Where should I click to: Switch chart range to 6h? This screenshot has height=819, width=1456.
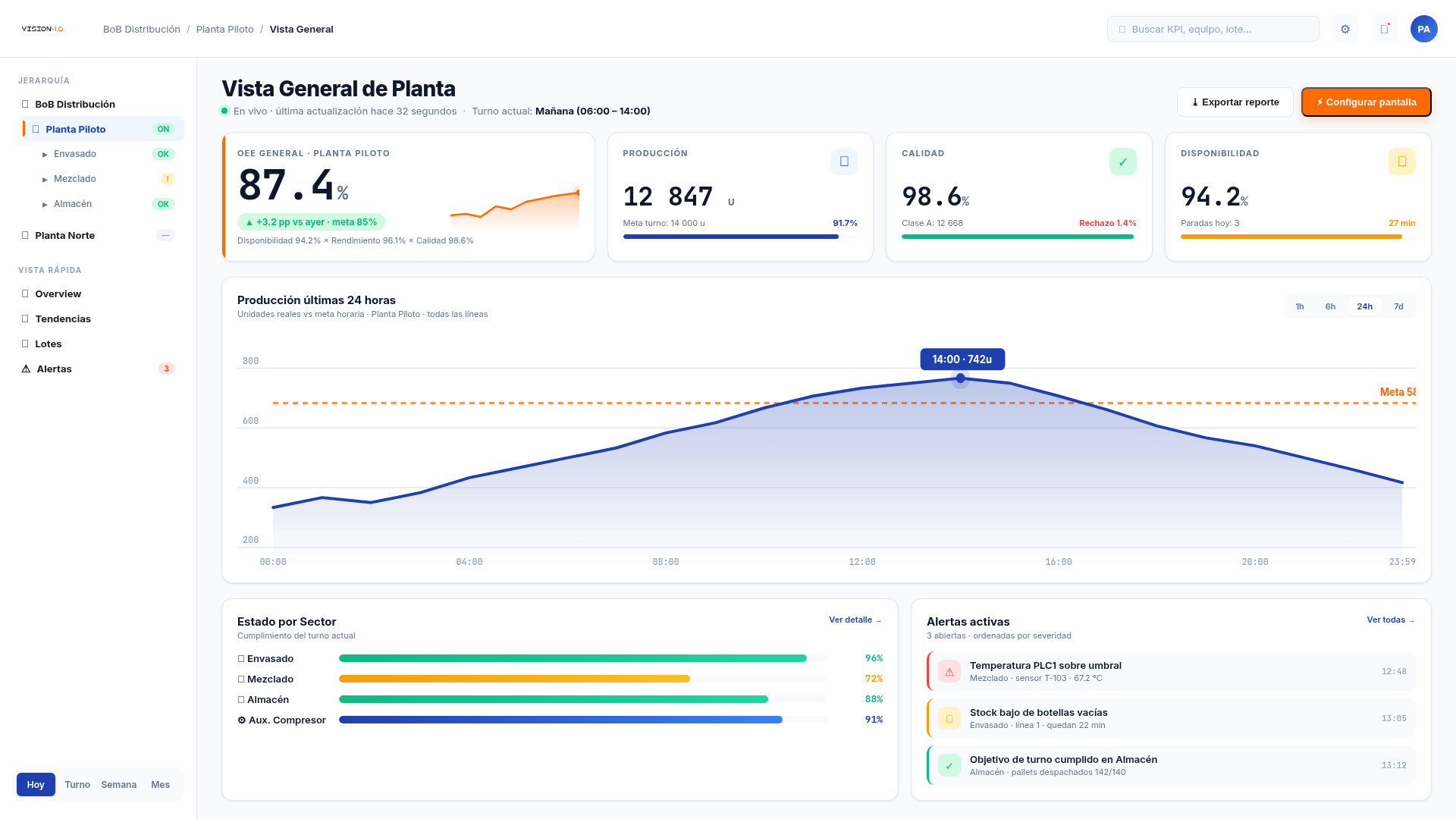(1330, 306)
